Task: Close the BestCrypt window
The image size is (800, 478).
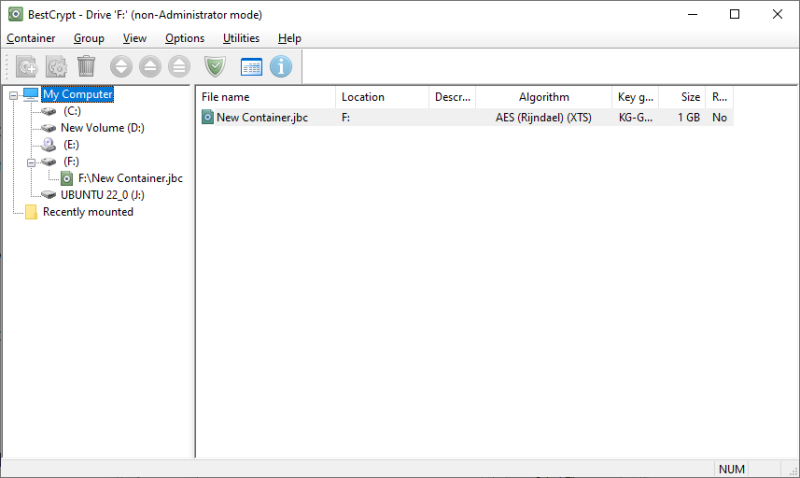Action: 777,14
